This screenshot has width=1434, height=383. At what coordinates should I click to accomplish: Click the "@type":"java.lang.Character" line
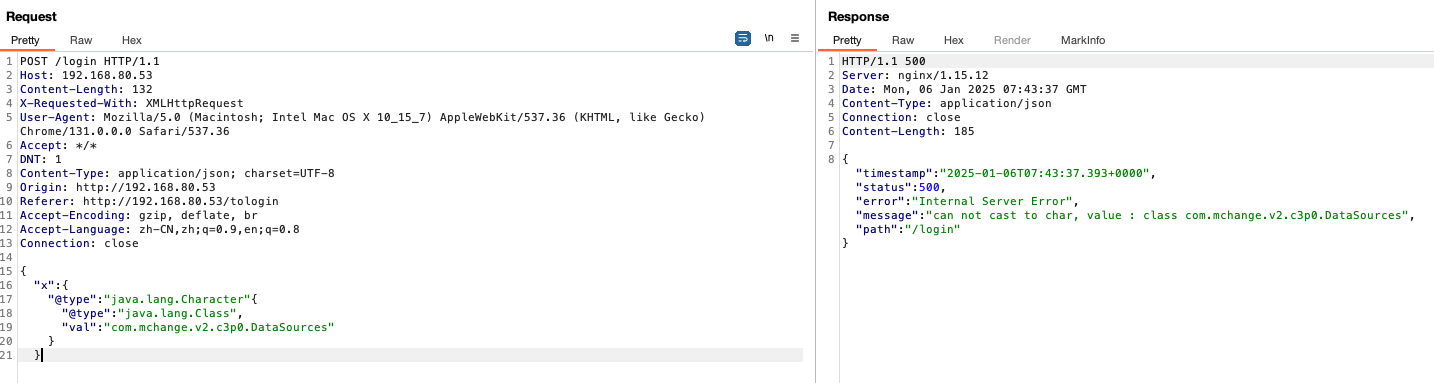(153, 299)
